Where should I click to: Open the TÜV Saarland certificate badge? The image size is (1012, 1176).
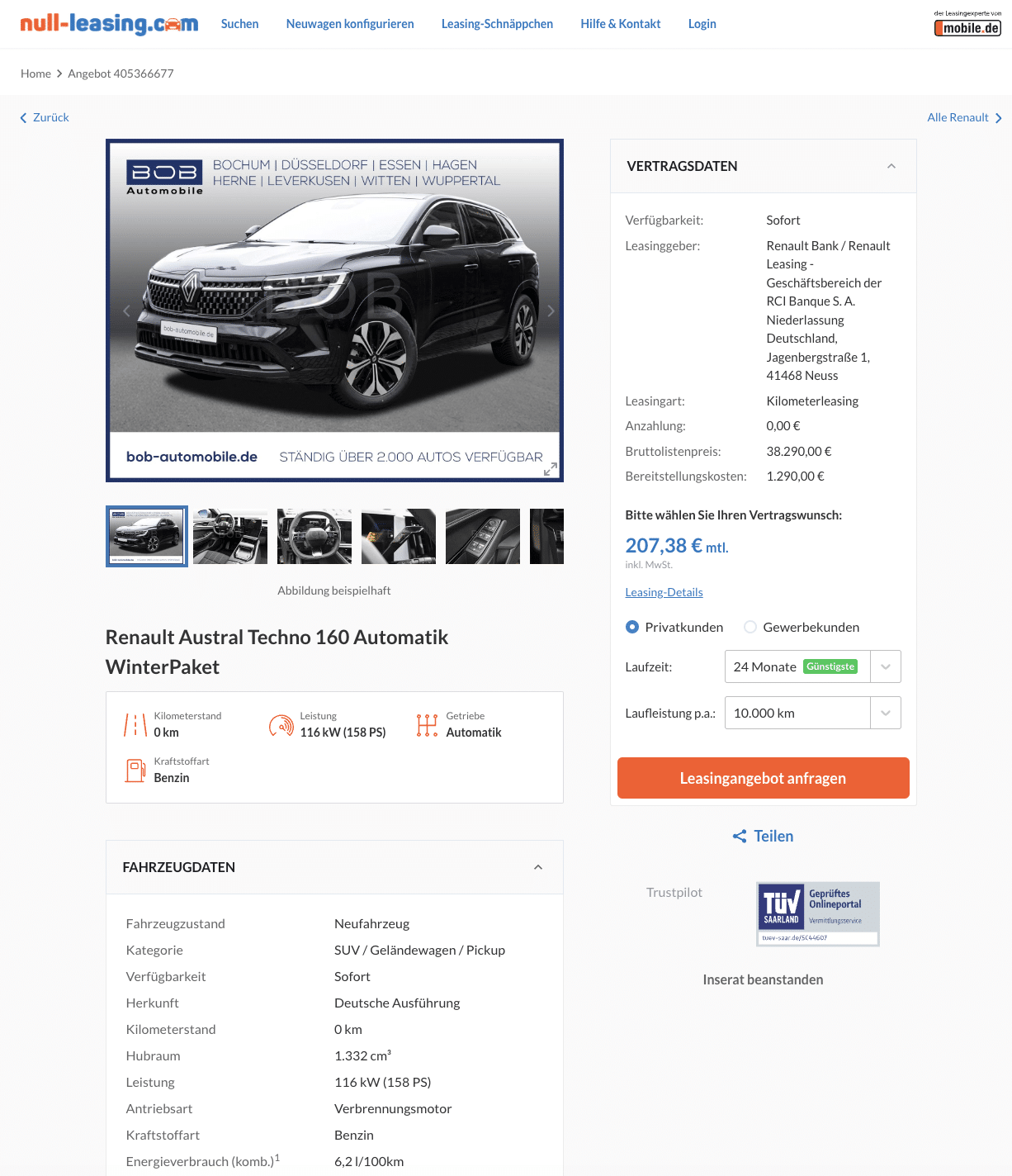pos(818,913)
